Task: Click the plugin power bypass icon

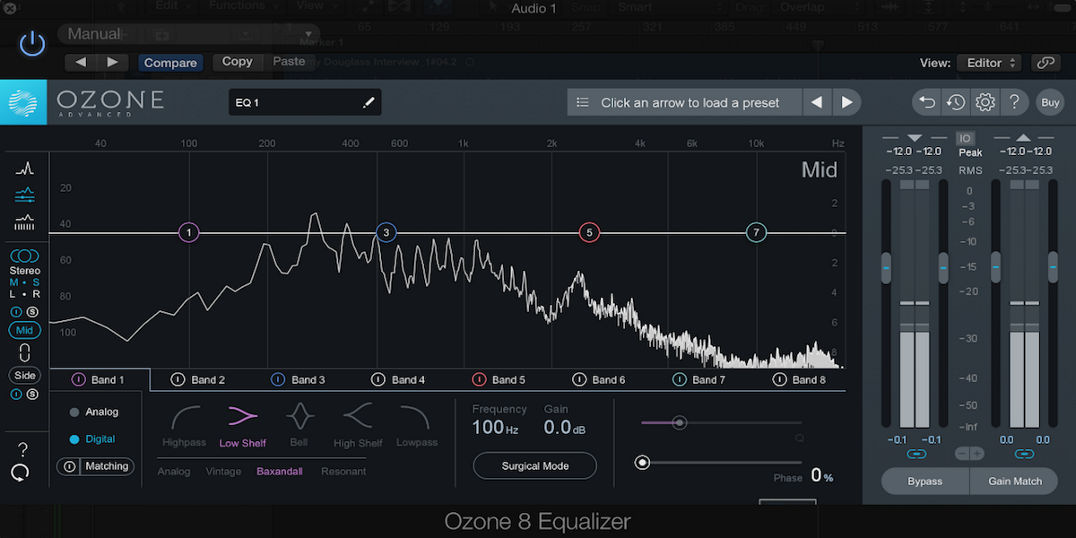Action: [x=32, y=43]
